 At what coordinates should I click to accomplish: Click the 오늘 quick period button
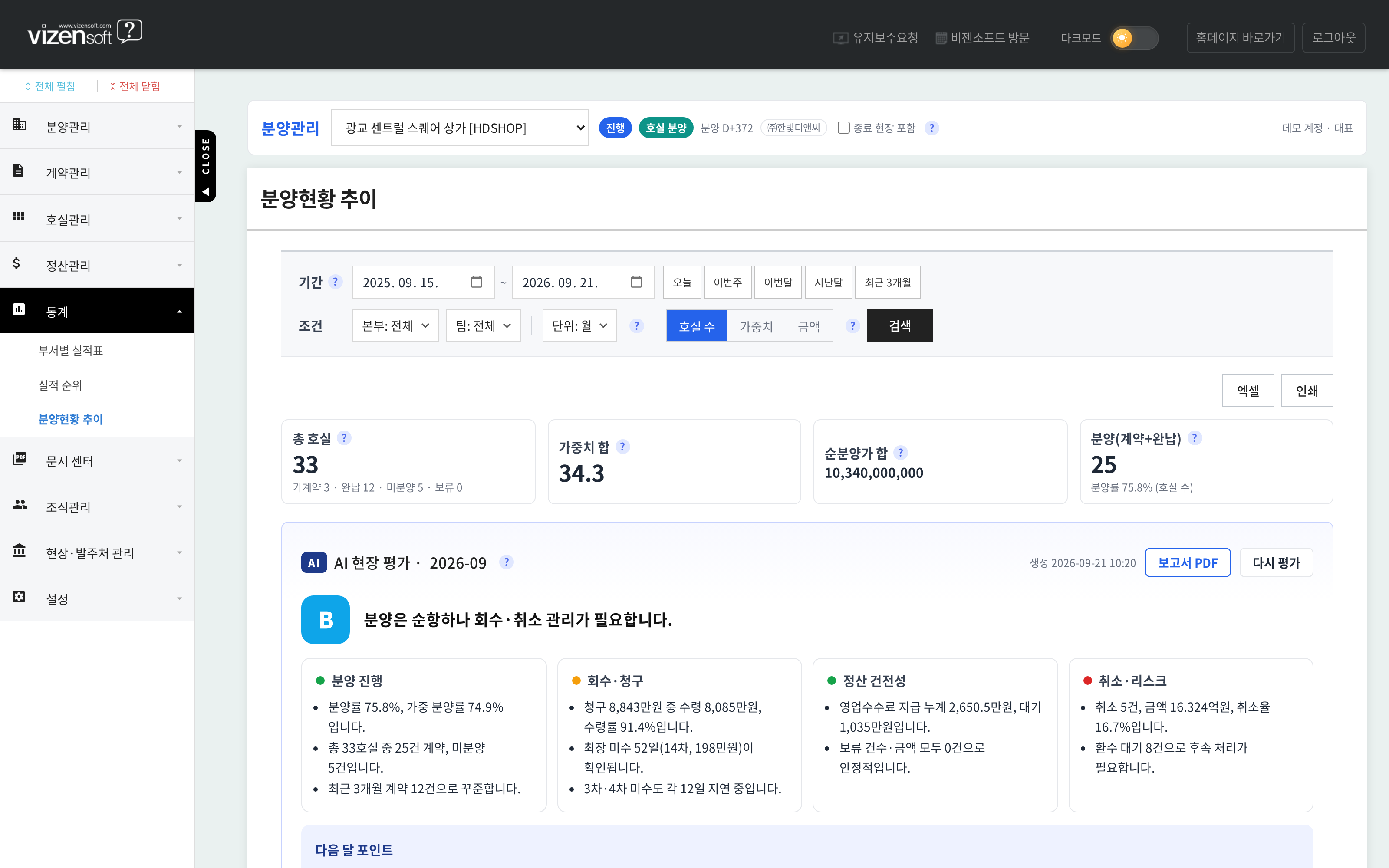tap(682, 282)
